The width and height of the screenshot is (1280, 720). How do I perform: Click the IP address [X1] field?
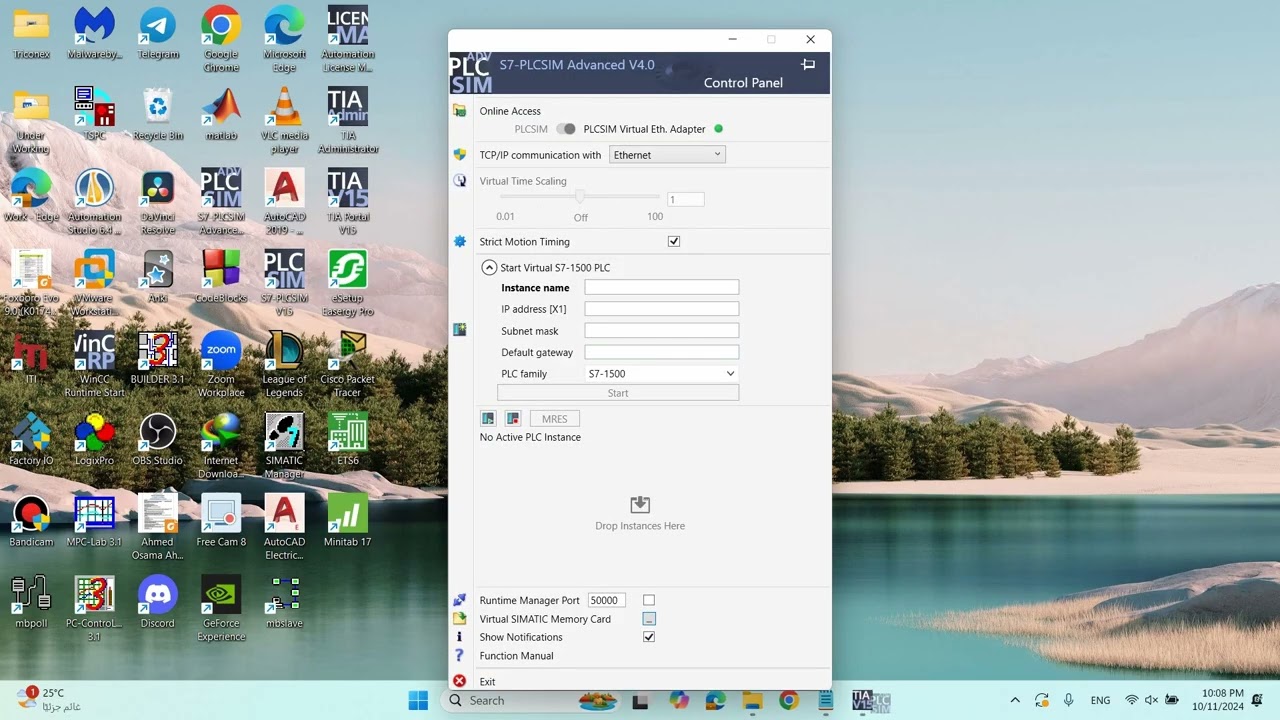[x=661, y=309]
